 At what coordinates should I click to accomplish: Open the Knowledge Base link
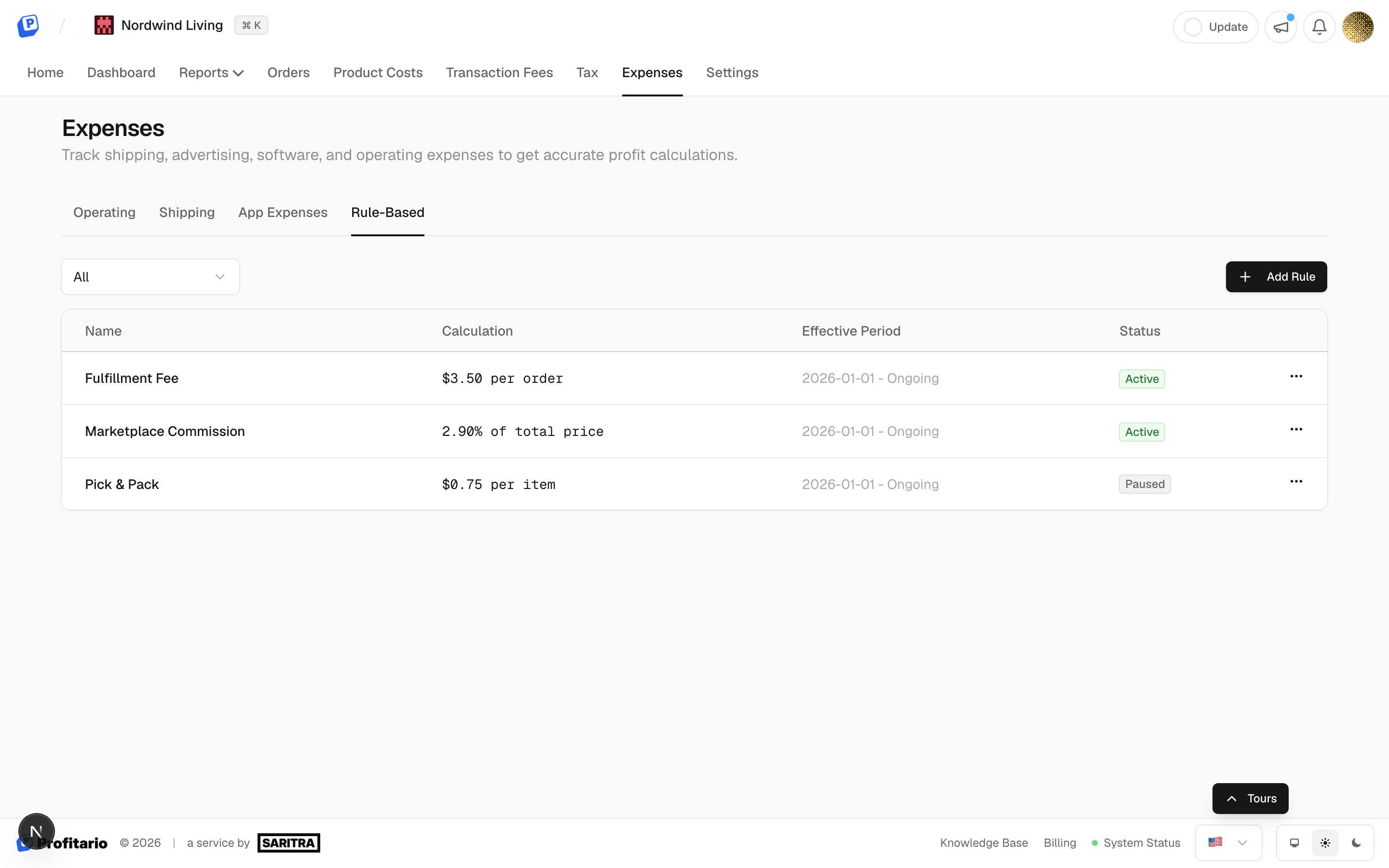pos(984,843)
